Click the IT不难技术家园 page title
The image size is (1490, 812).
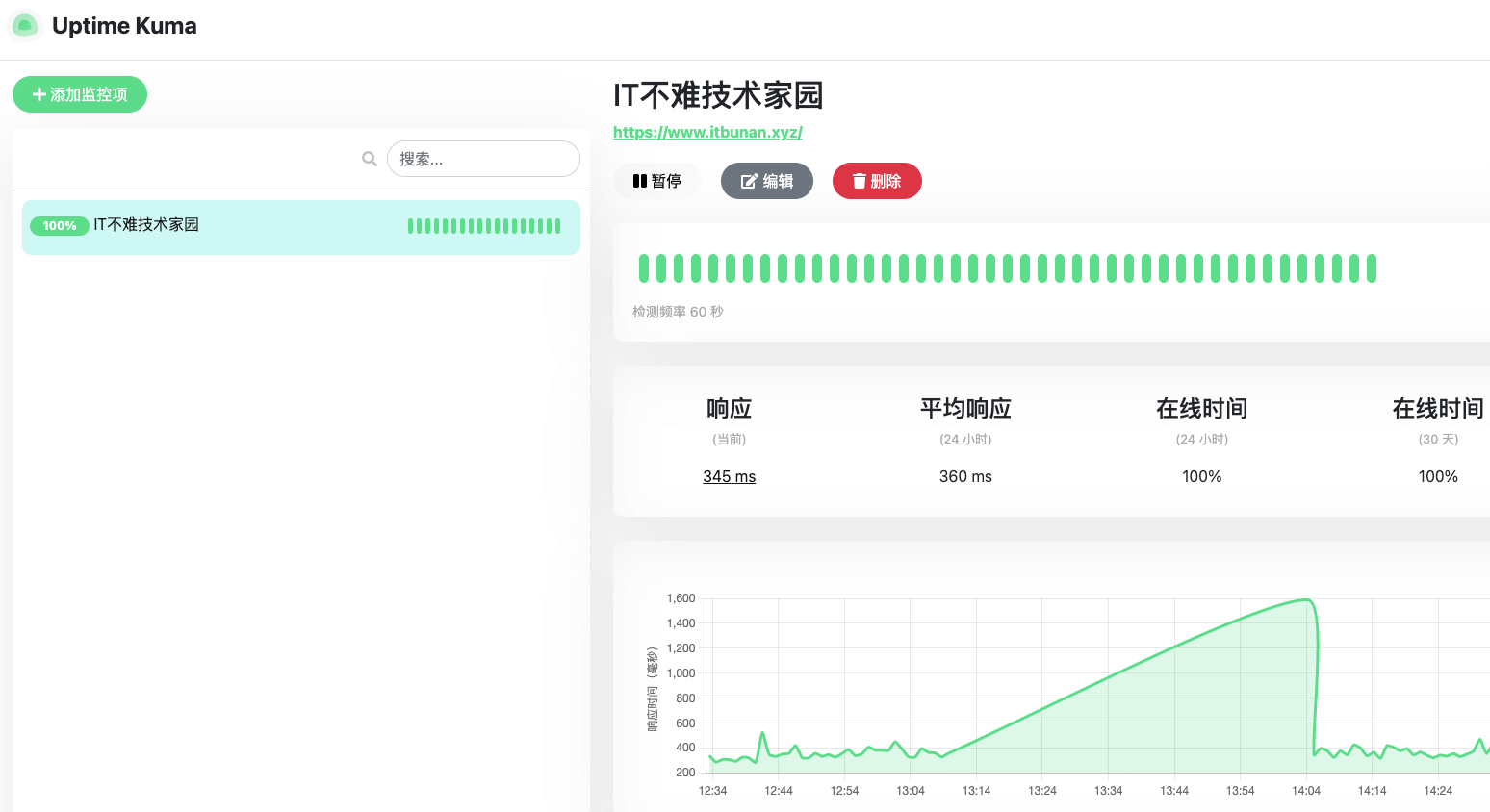coord(718,95)
